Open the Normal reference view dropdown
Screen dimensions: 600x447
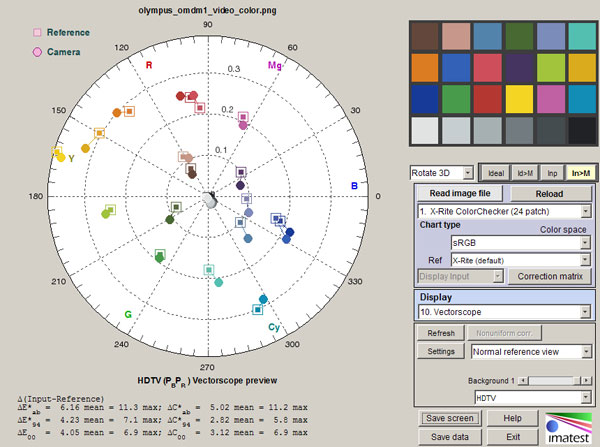point(532,351)
